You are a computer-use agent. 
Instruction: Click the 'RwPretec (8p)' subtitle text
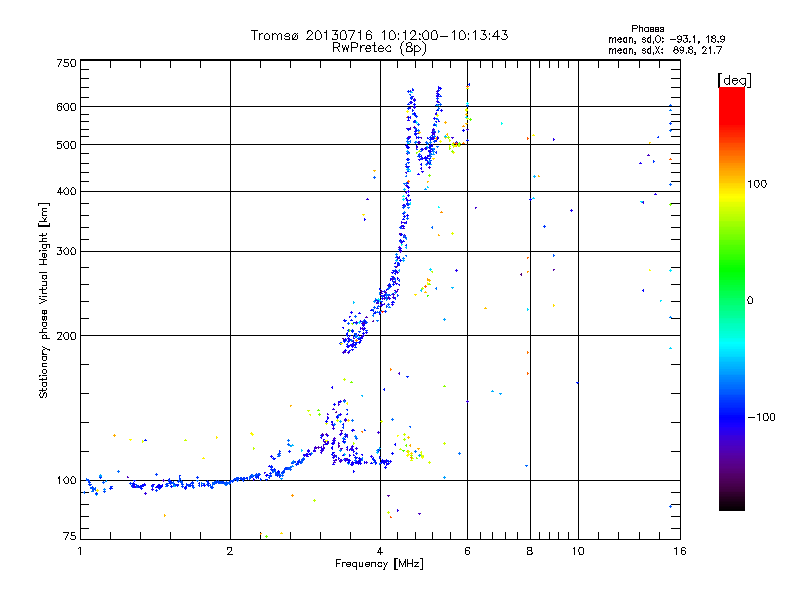(379, 48)
